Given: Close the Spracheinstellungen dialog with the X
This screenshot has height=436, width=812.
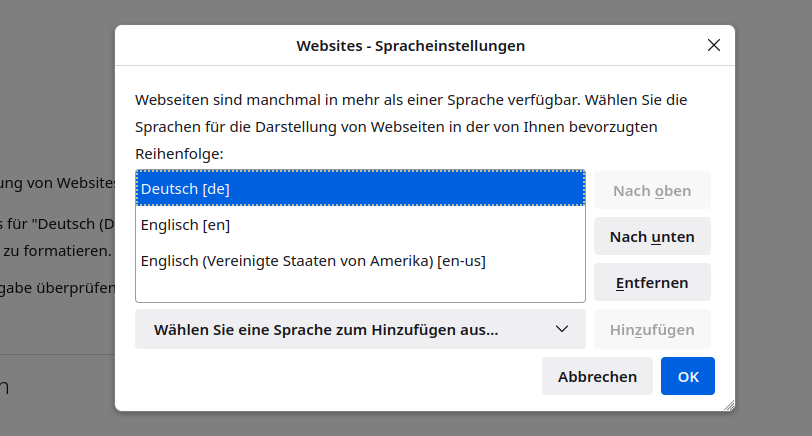Looking at the screenshot, I should pos(714,45).
